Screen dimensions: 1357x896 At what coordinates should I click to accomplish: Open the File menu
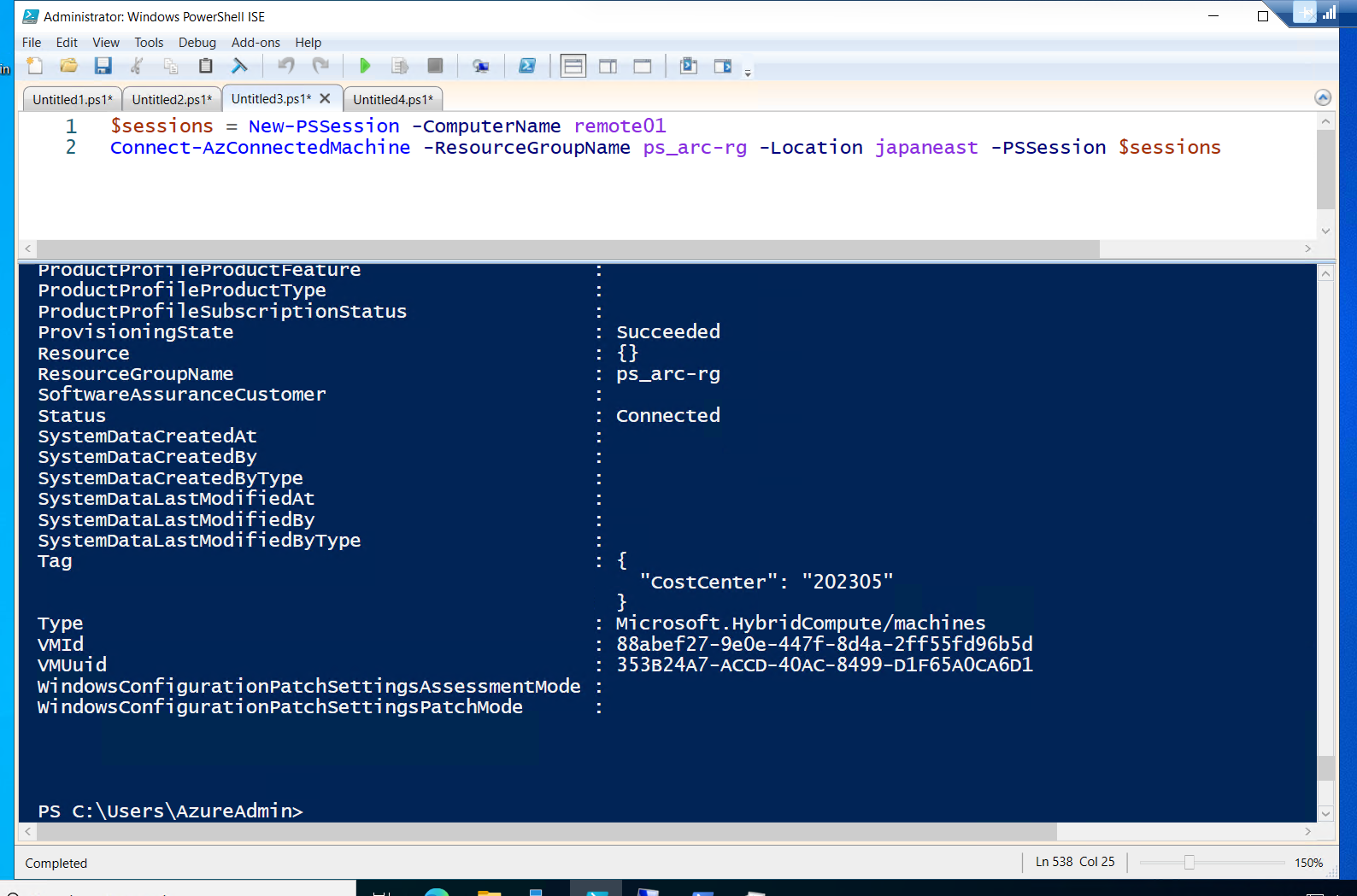(32, 43)
